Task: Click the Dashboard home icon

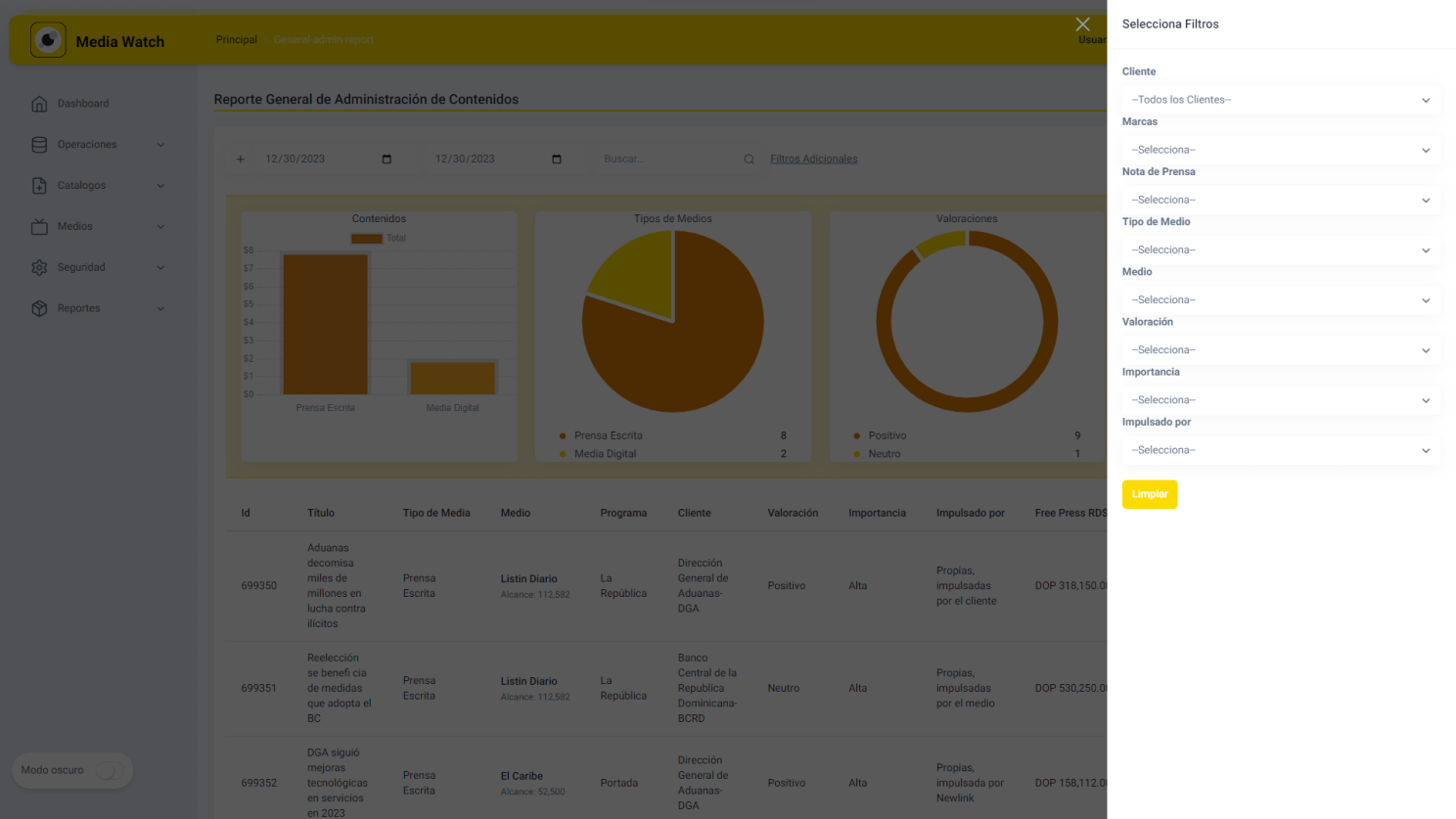Action: (39, 104)
